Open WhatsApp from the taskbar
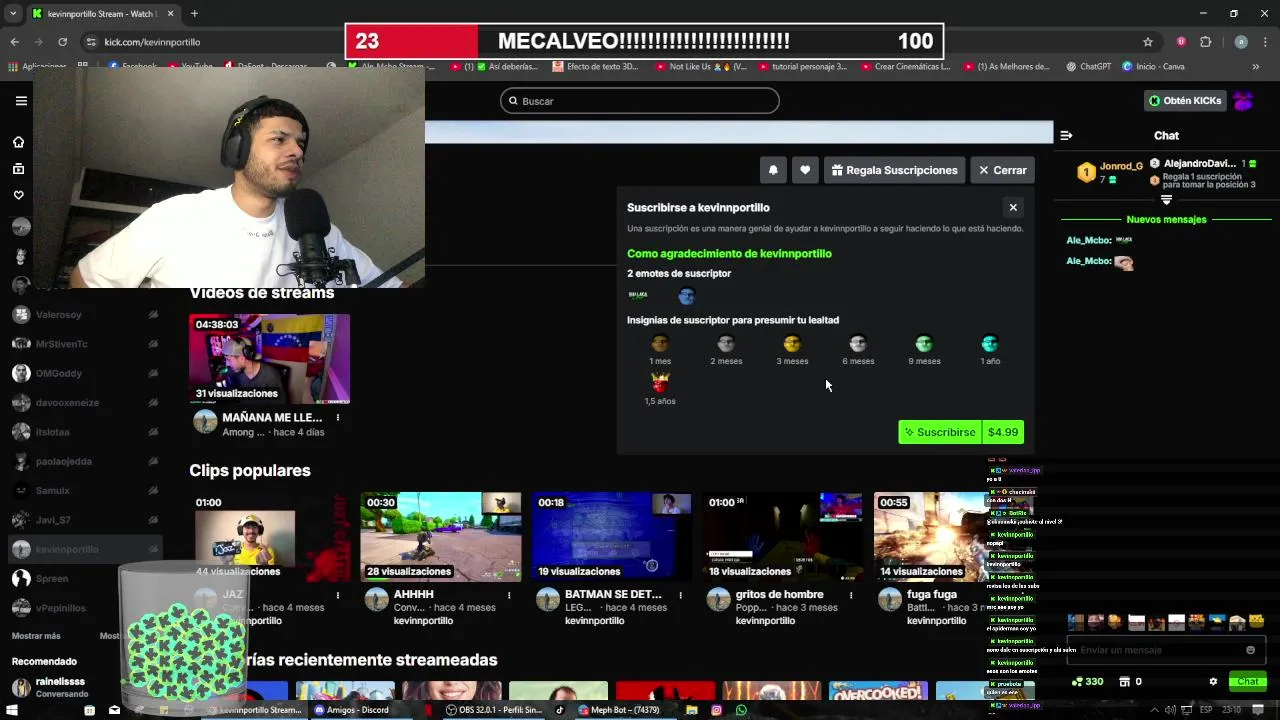 (741, 710)
